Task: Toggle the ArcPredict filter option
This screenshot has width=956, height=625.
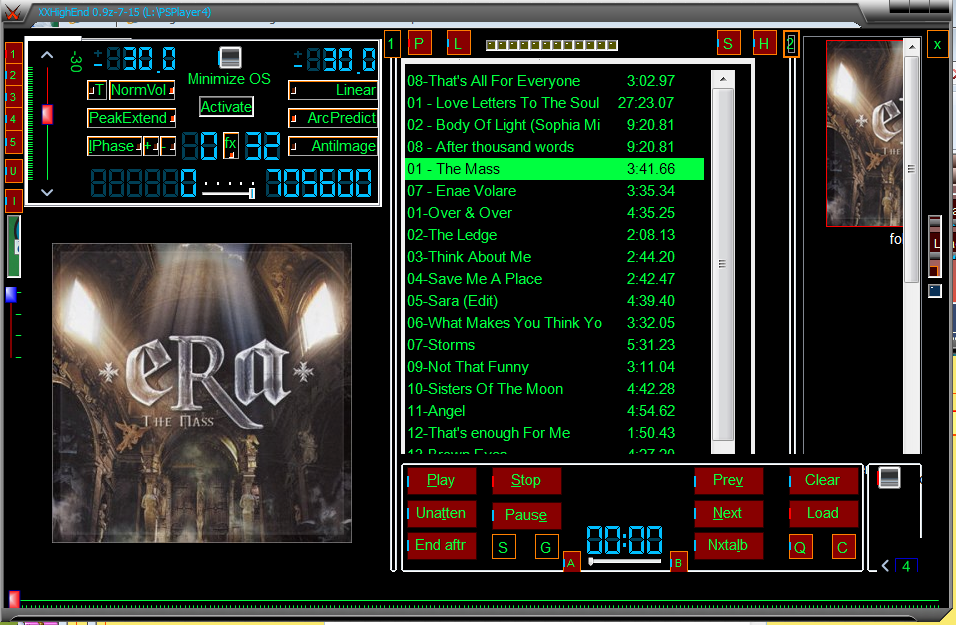Action: 333,118
